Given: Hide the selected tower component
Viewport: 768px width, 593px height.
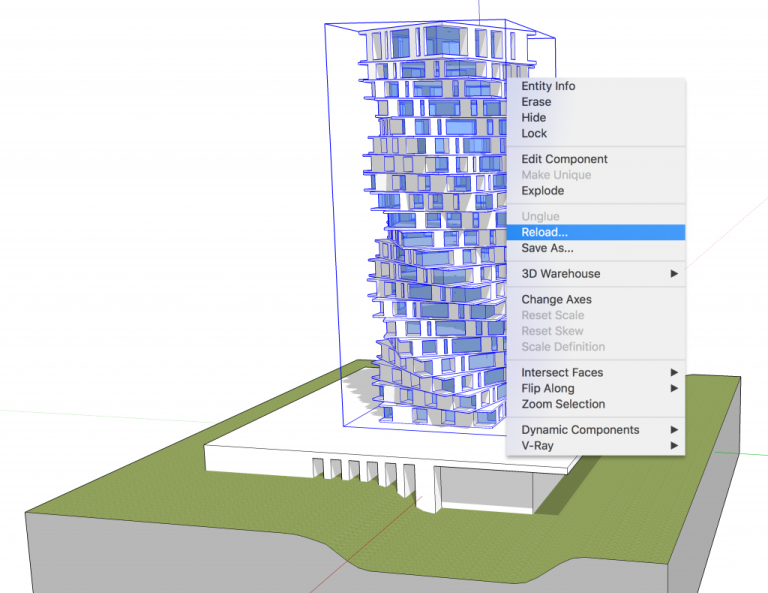Looking at the screenshot, I should [x=533, y=118].
